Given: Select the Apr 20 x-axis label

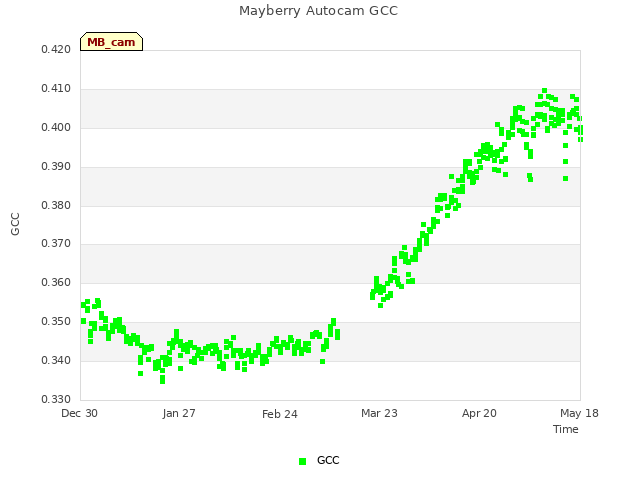Looking at the screenshot, I should 479,413.
